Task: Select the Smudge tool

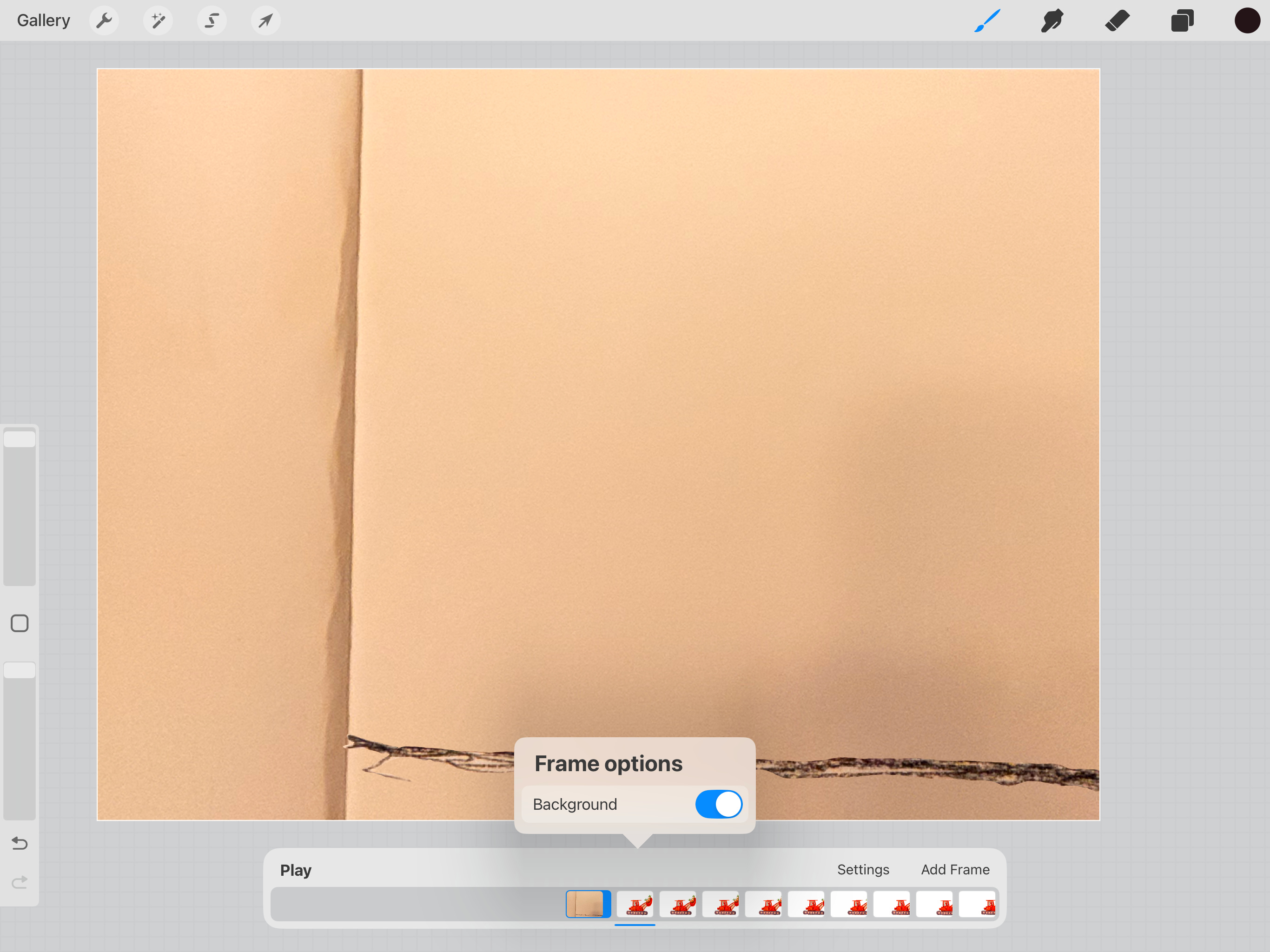Action: (1052, 20)
